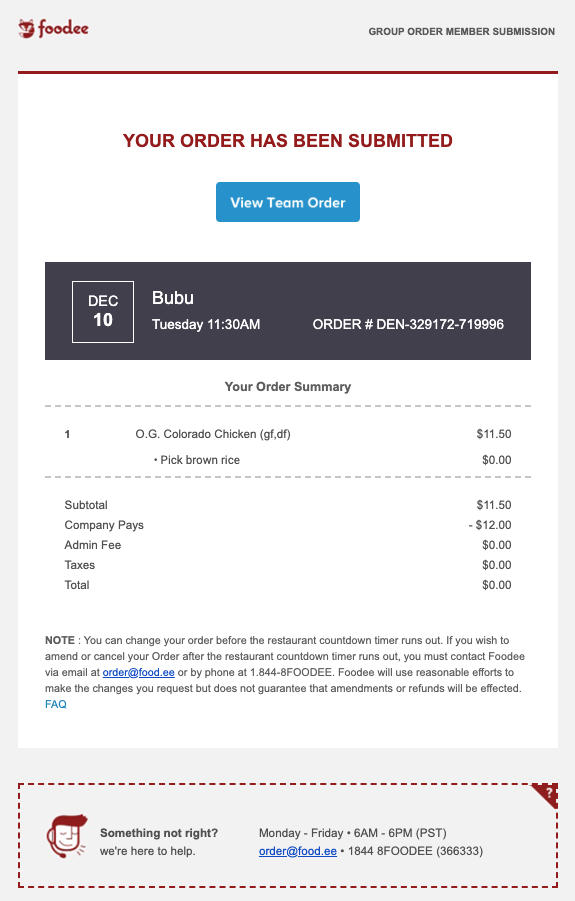
Task: Click order@food.ee link in the note
Action: pyautogui.click(x=138, y=672)
